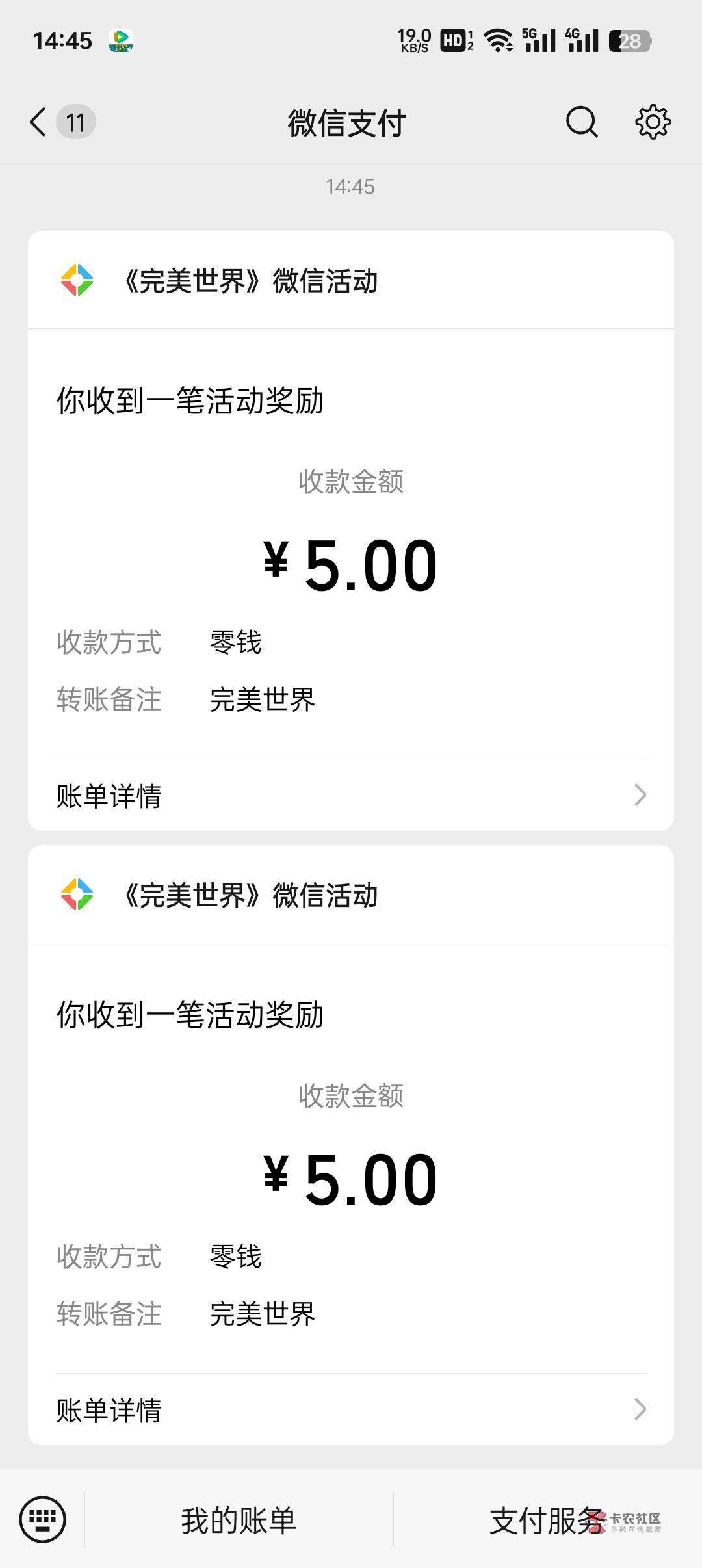
Task: Switch to keyboard input icon
Action: click(43, 1519)
